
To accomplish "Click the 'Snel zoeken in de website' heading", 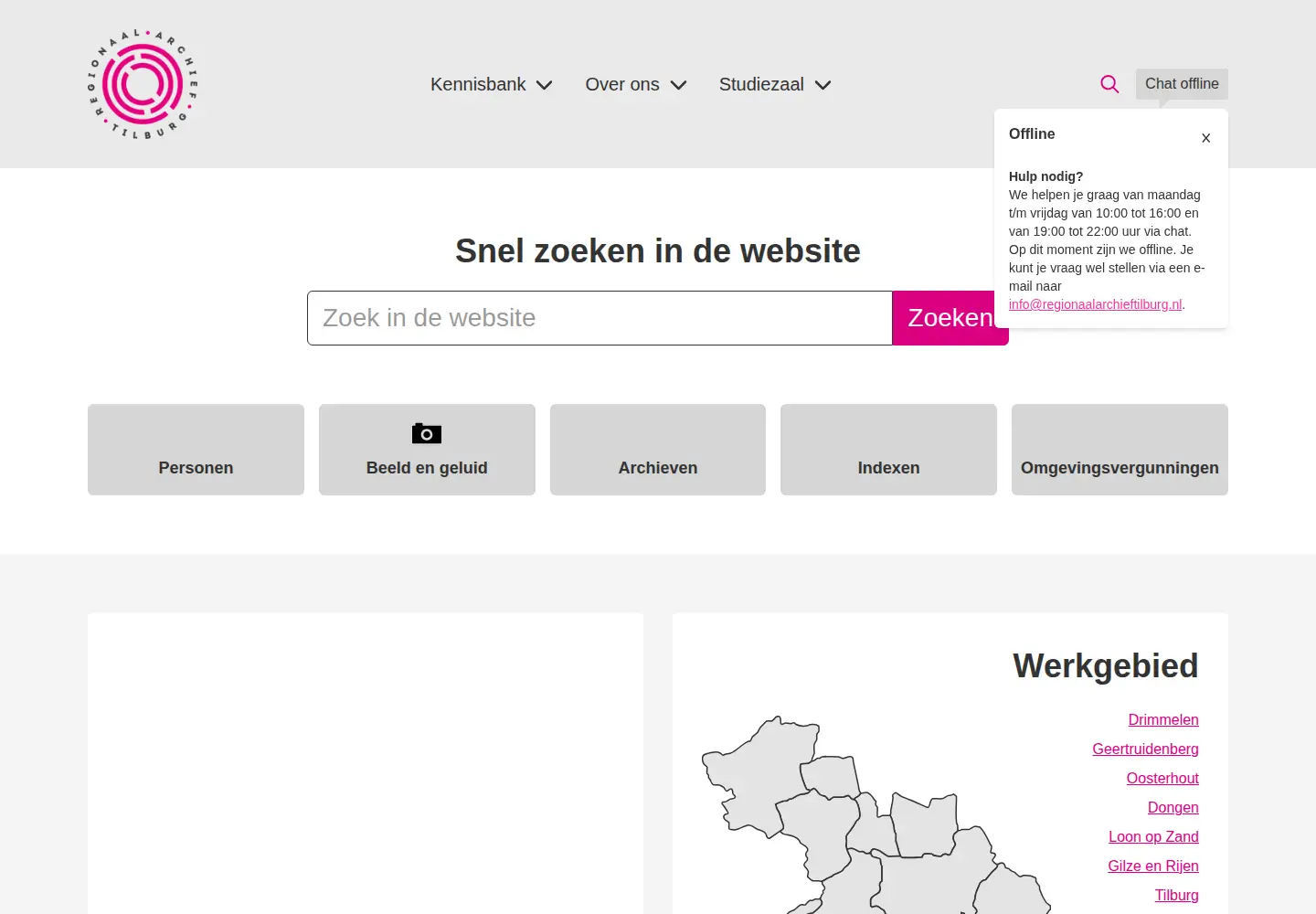I will click(658, 251).
